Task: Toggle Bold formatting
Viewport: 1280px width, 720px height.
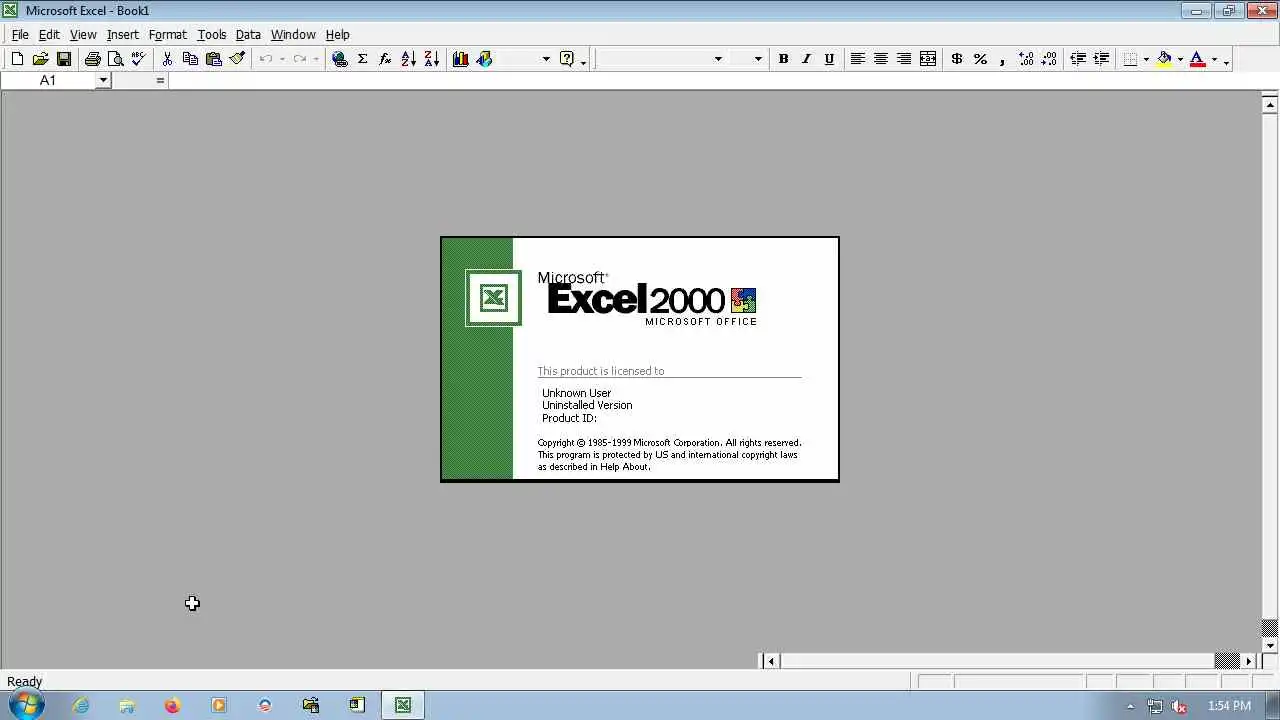Action: coord(784,59)
